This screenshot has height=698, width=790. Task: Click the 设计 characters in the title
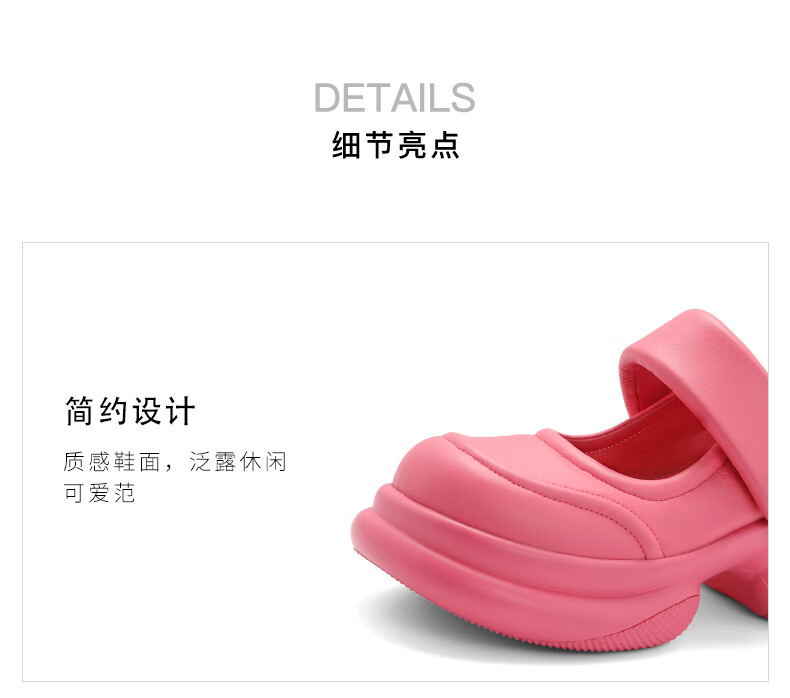164,411
